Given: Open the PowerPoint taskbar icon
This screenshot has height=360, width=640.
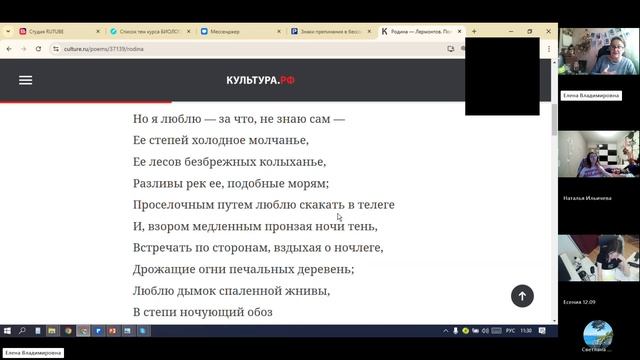Looking at the screenshot, I should (113, 331).
